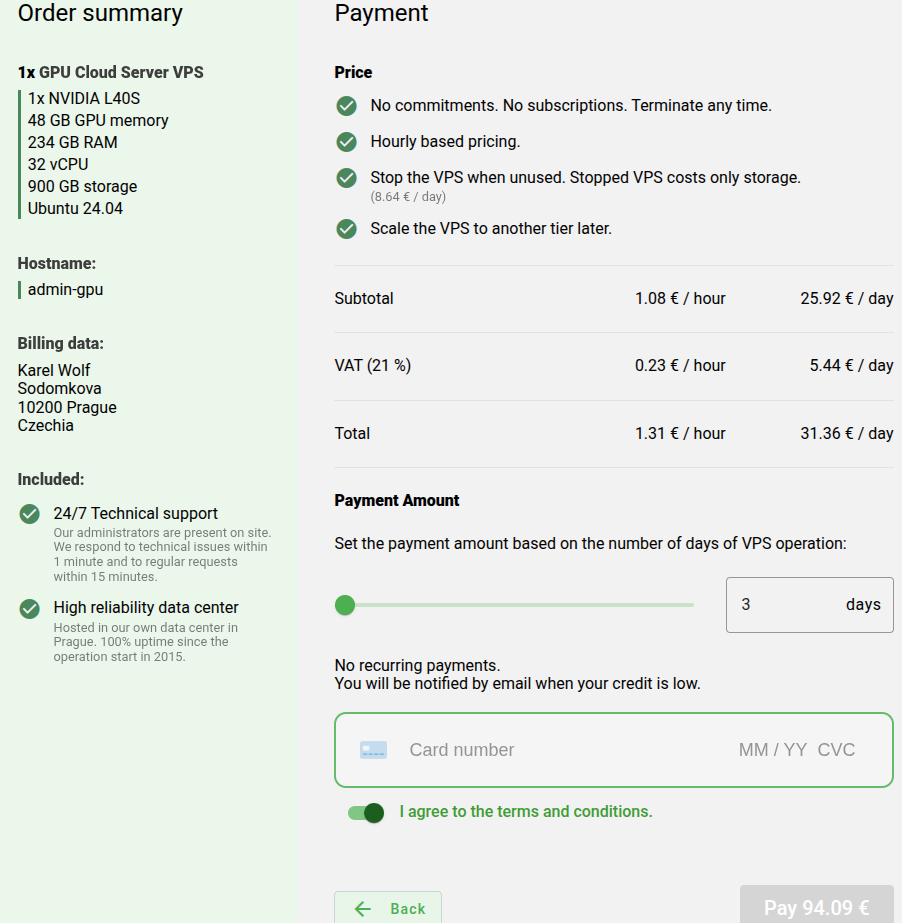Click the 24/7 Technical support checkmark icon
Image resolution: width=902 pixels, height=923 pixels.
(x=30, y=514)
